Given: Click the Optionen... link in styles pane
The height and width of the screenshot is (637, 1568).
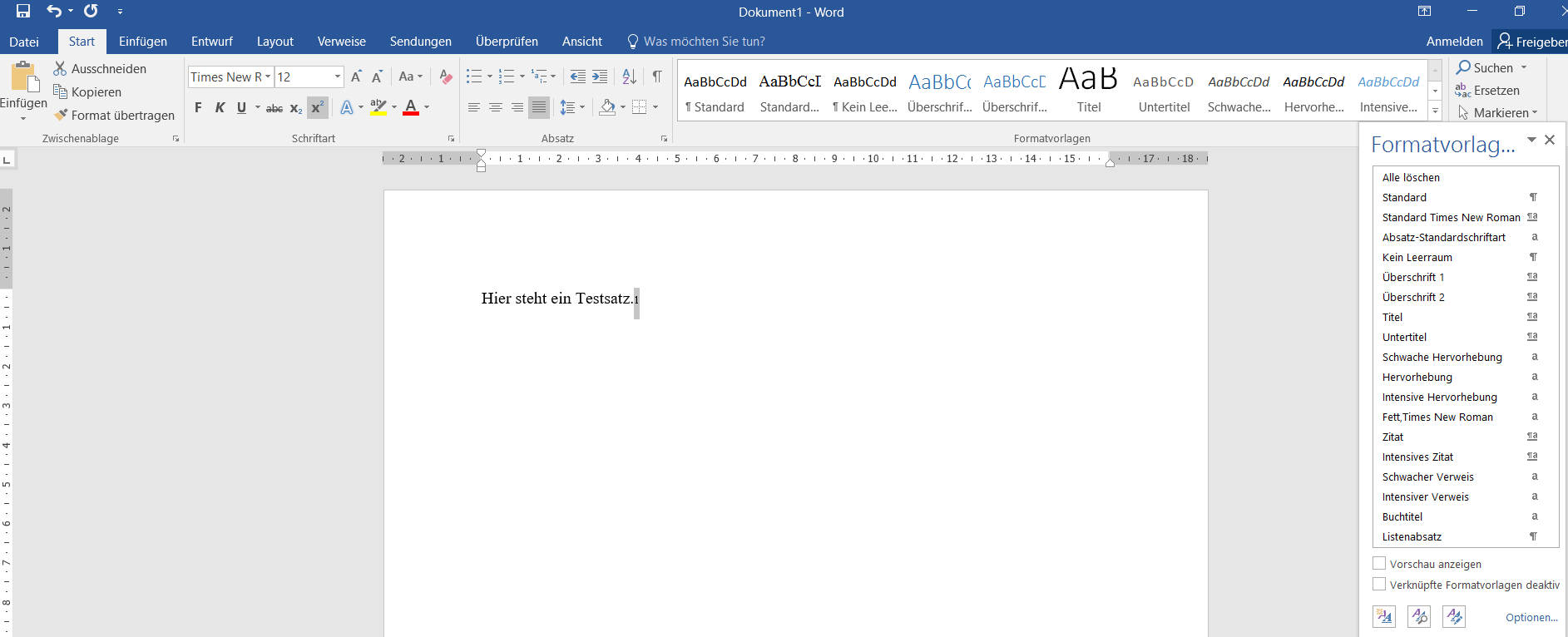Looking at the screenshot, I should click(x=1531, y=617).
